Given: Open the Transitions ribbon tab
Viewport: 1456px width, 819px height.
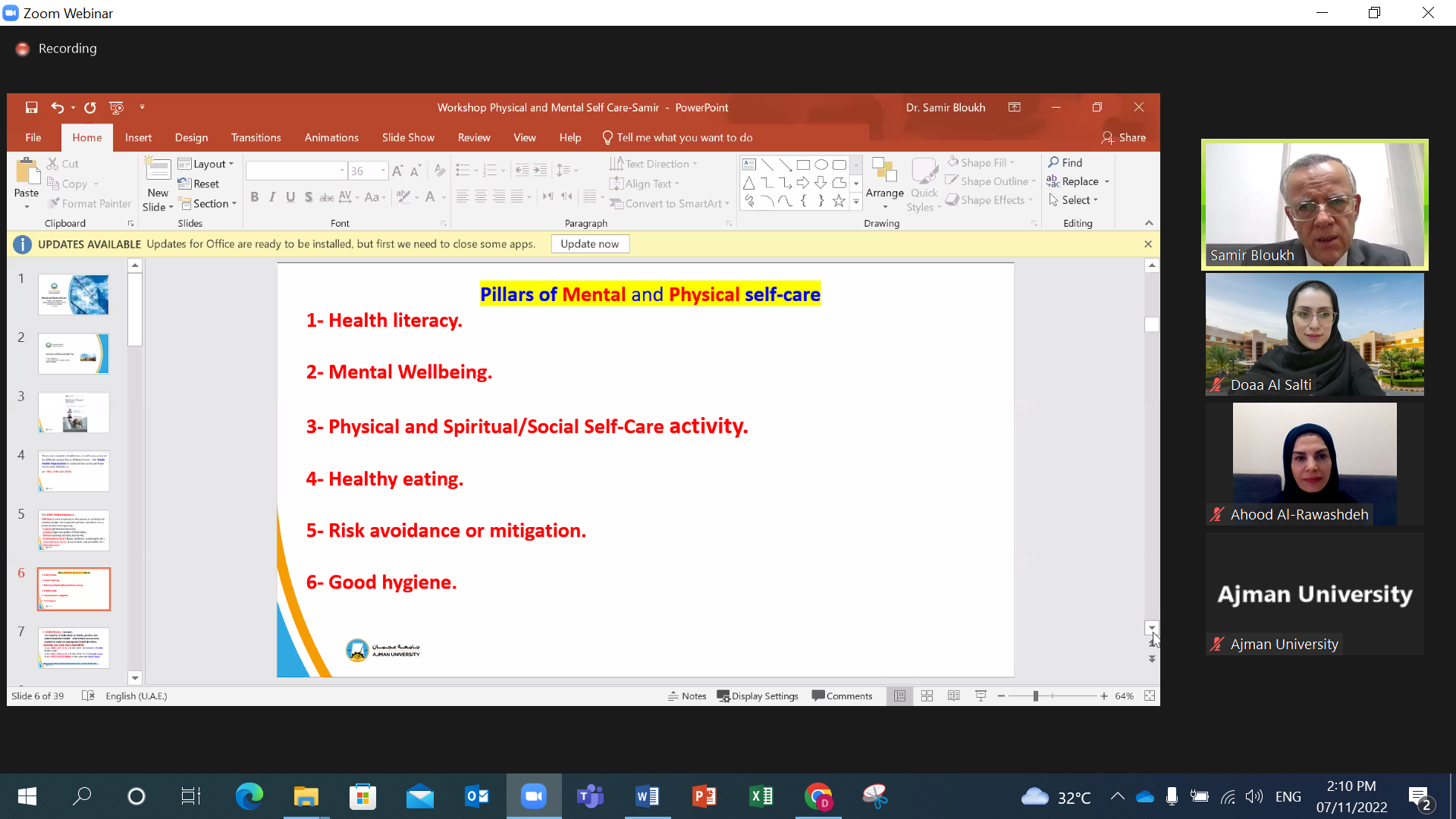Looking at the screenshot, I should (x=256, y=137).
